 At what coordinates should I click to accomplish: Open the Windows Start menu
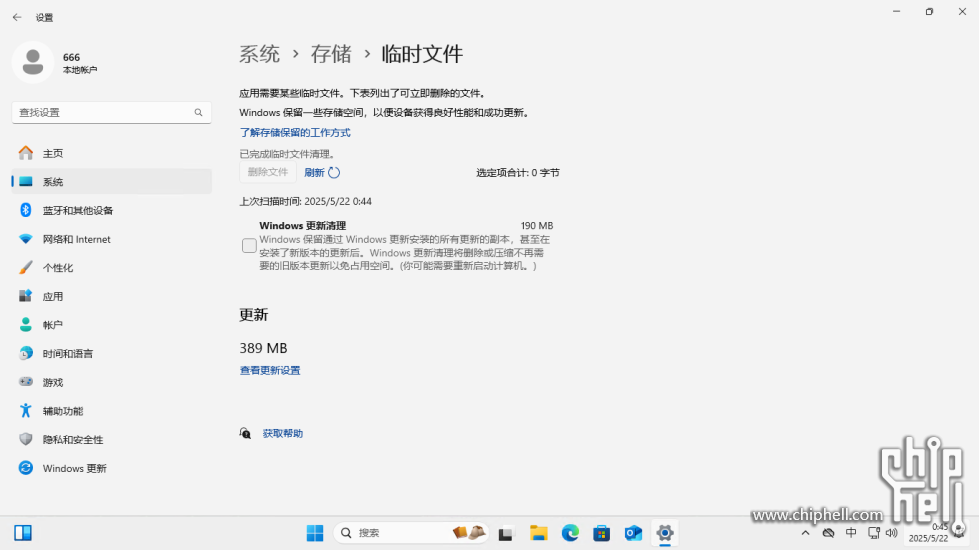(315, 533)
